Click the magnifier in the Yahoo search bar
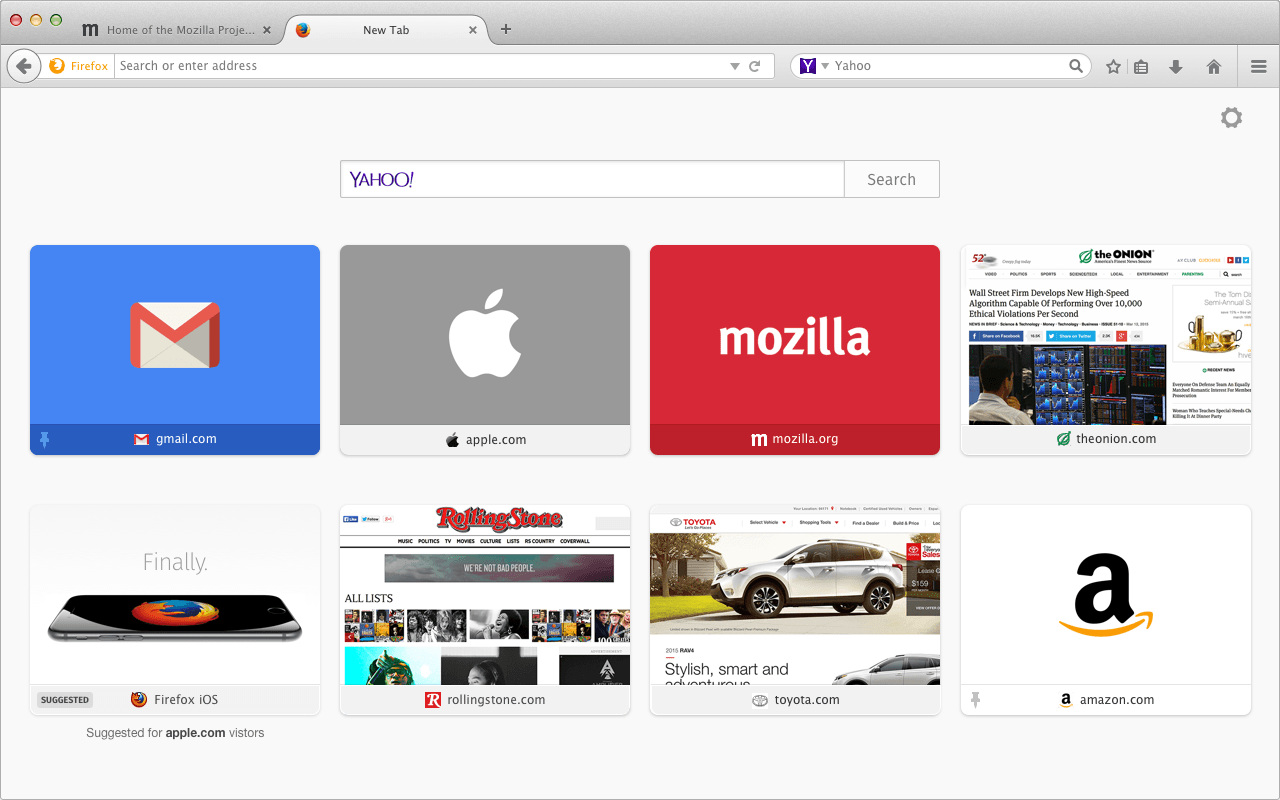This screenshot has height=800, width=1280. click(1076, 66)
